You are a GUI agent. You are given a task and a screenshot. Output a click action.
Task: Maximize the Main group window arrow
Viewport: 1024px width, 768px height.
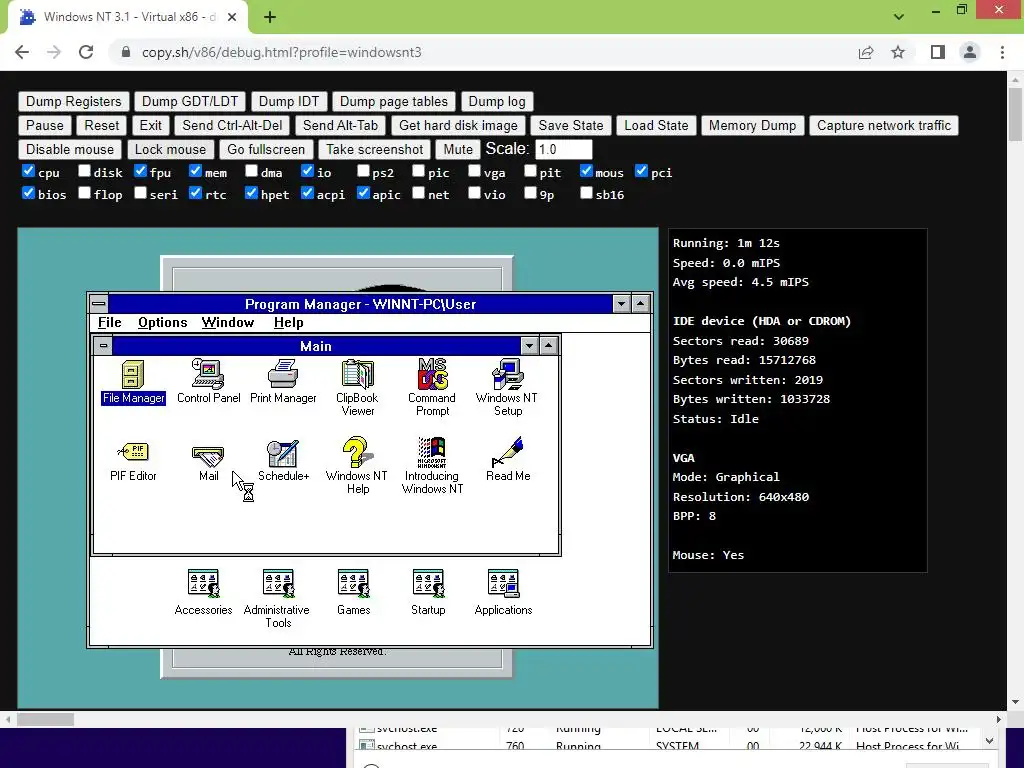[549, 345]
